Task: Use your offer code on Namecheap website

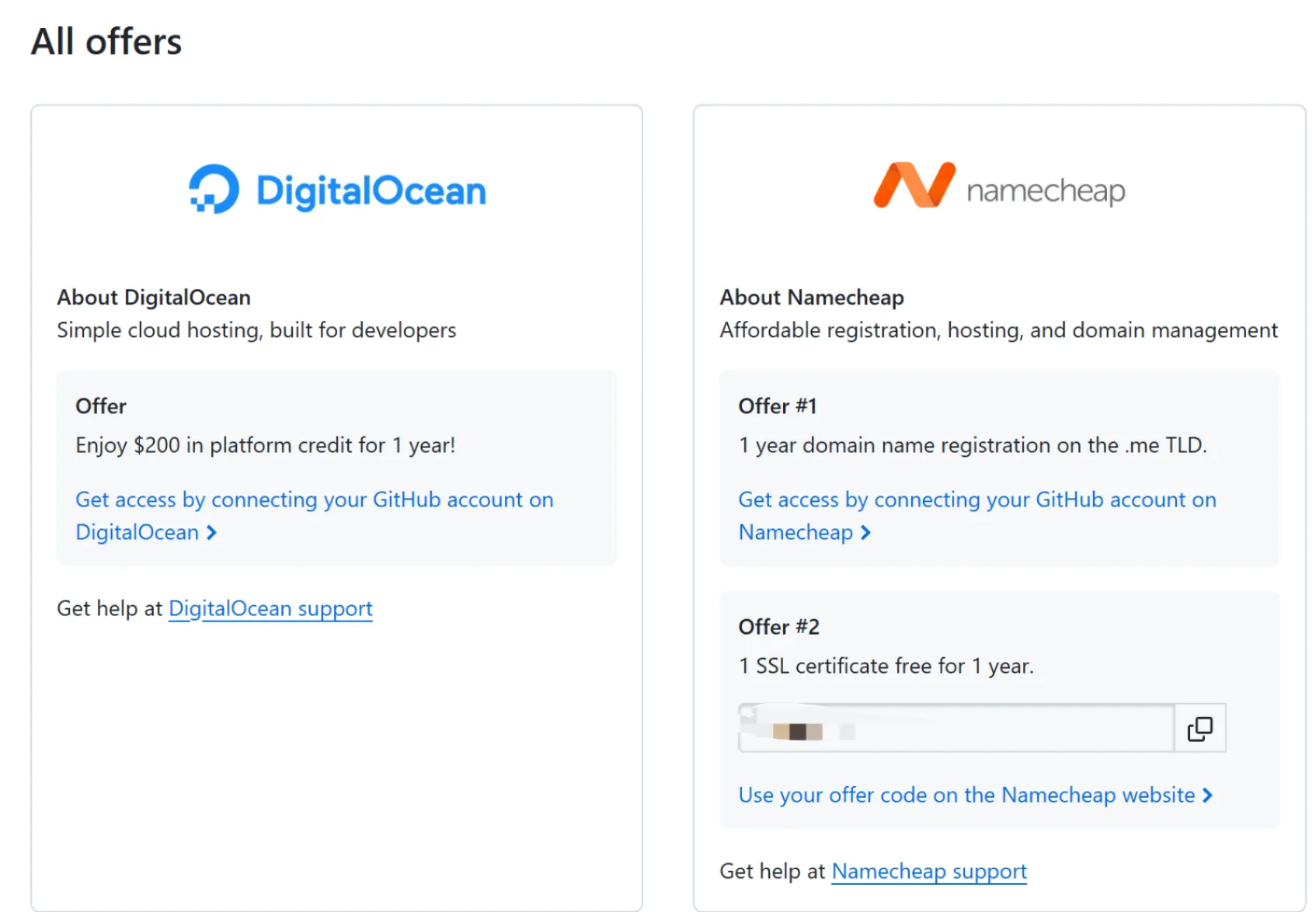Action: [x=975, y=795]
